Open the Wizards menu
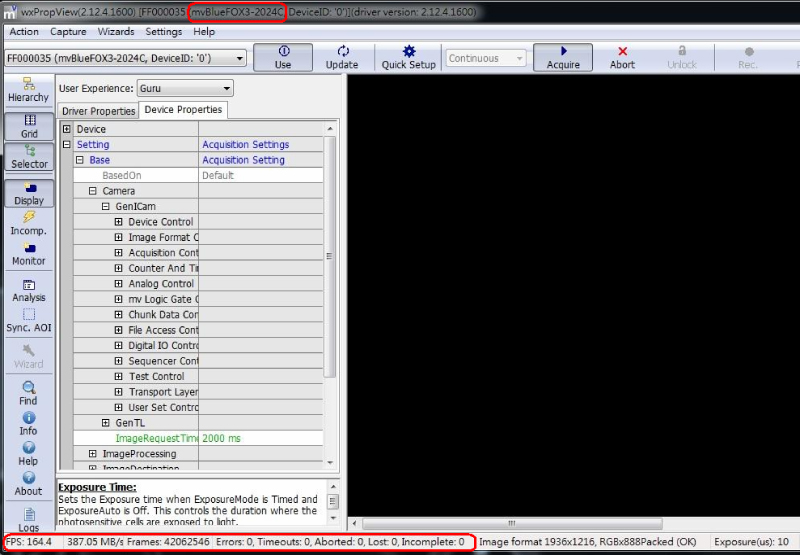The width and height of the screenshot is (800, 555). [116, 32]
